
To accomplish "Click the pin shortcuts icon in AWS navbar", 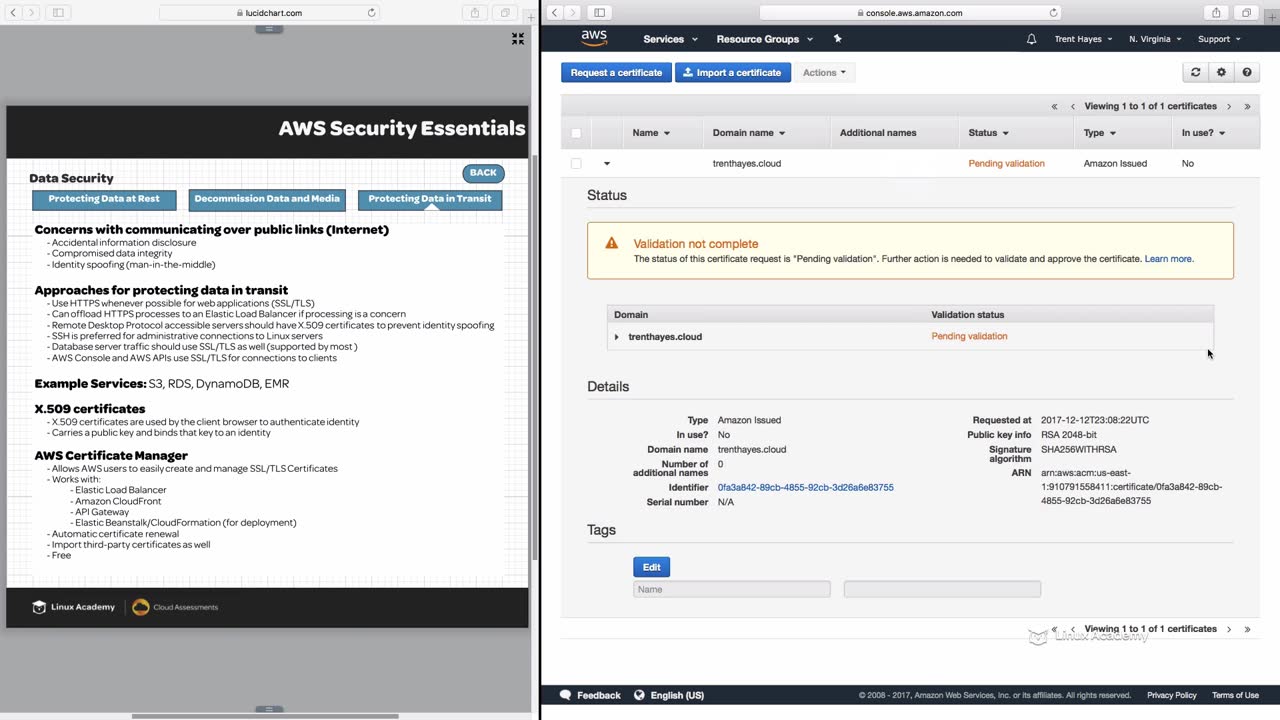I will [838, 39].
